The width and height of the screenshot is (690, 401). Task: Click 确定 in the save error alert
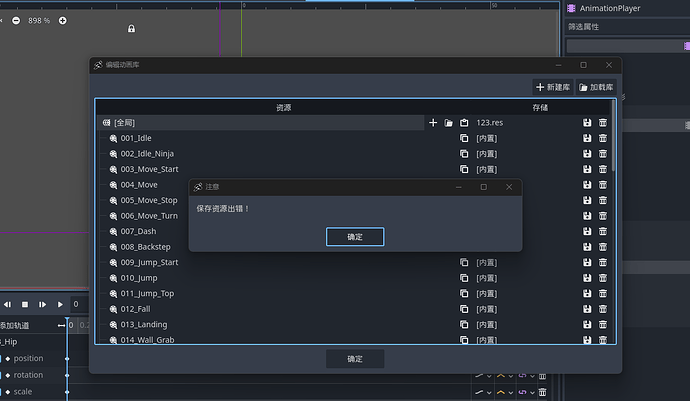[355, 237]
